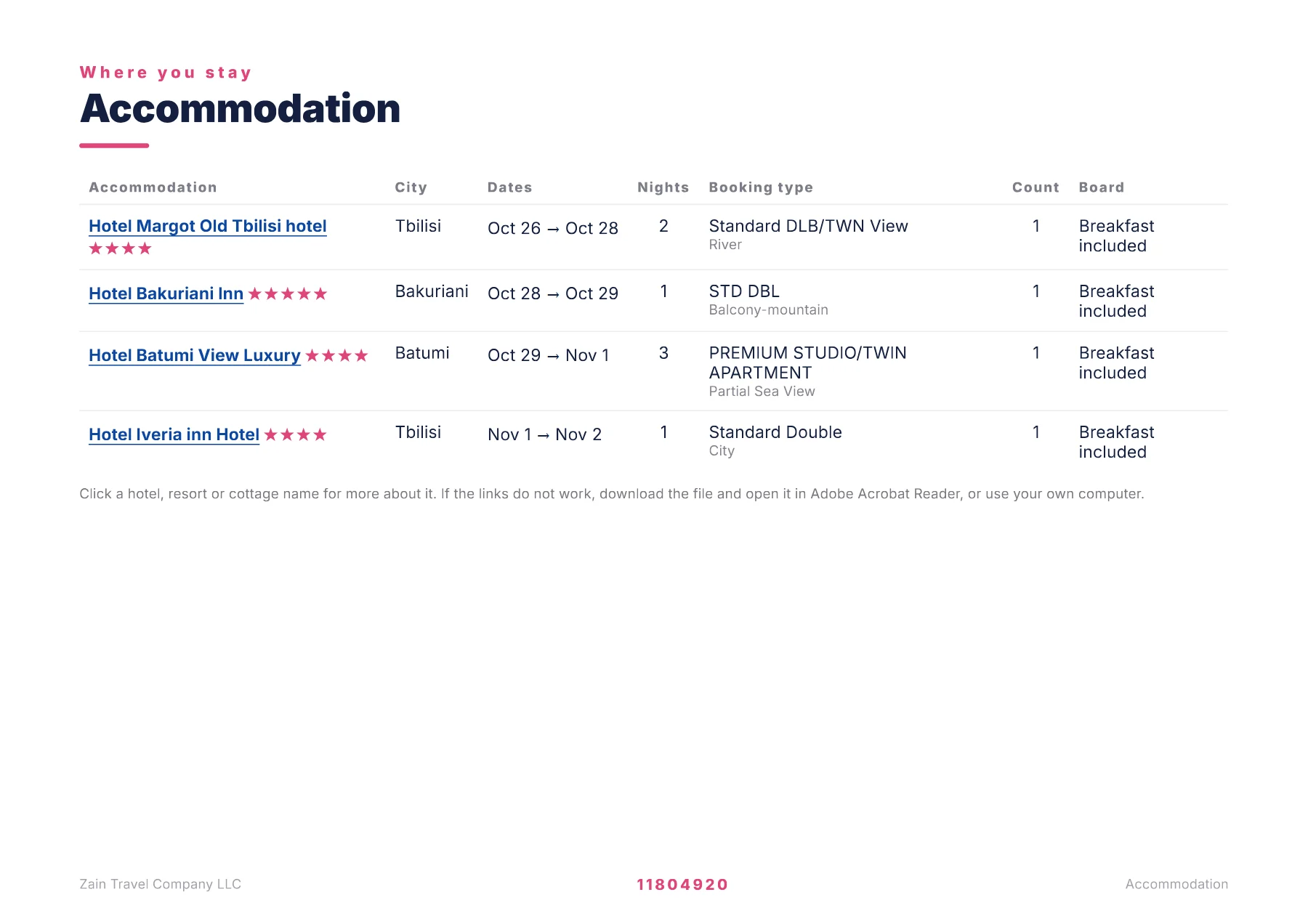1308x924 pixels.
Task: Click the 'Partial Sea View' room detail
Action: [762, 392]
